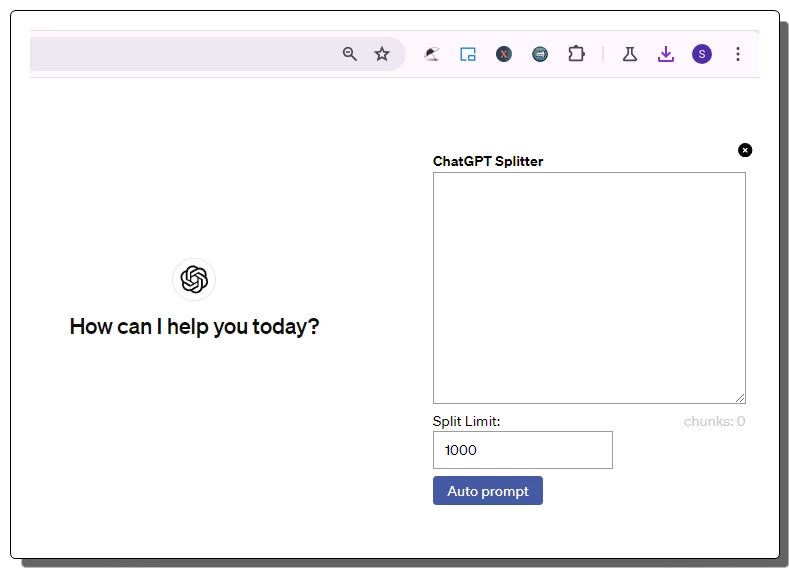
Task: Focus the Split Limit input field
Action: click(x=522, y=450)
